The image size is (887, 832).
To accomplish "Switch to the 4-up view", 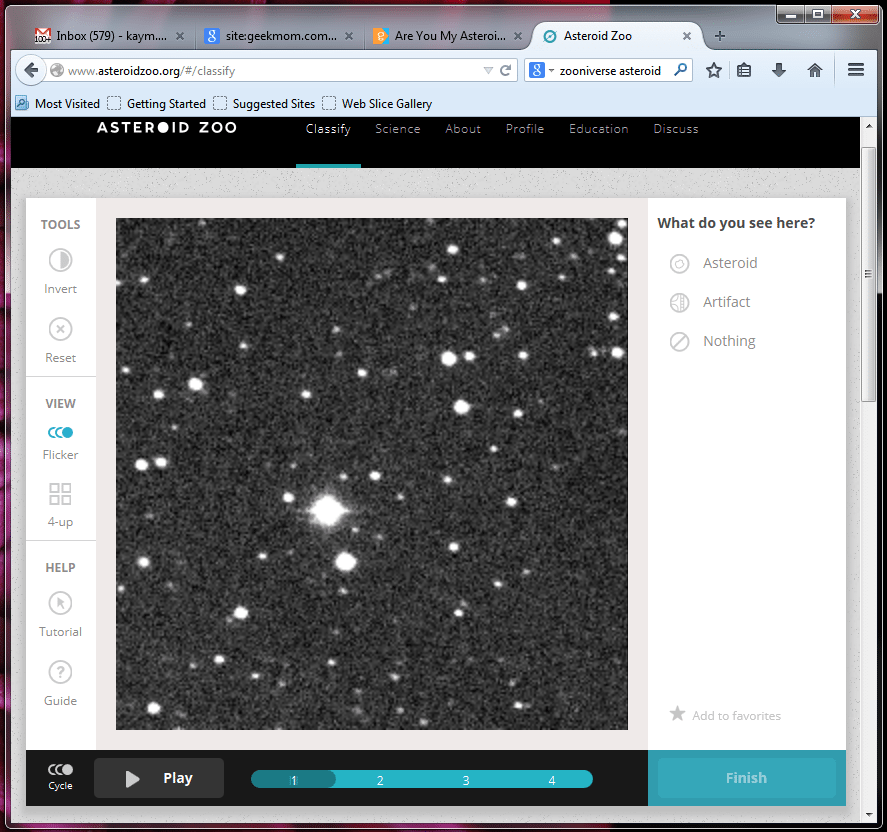I will [x=60, y=494].
